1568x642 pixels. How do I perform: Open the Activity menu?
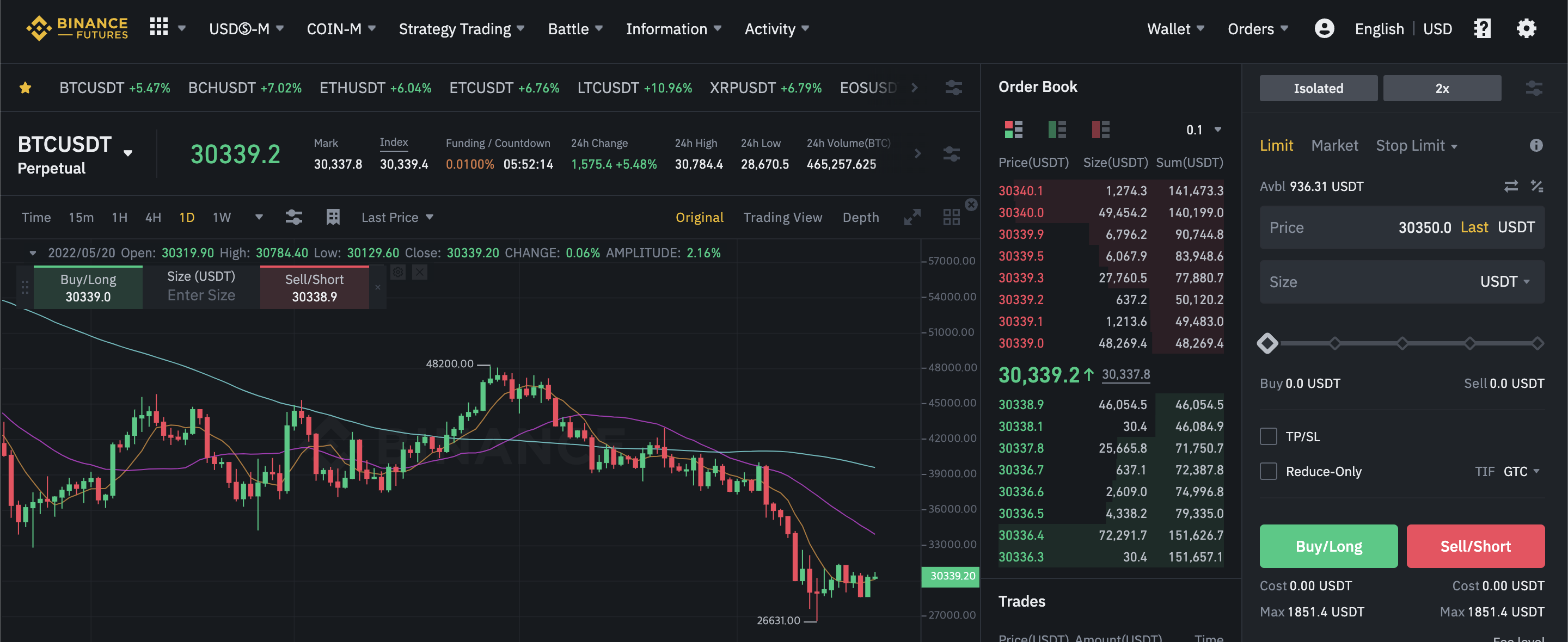(x=777, y=29)
